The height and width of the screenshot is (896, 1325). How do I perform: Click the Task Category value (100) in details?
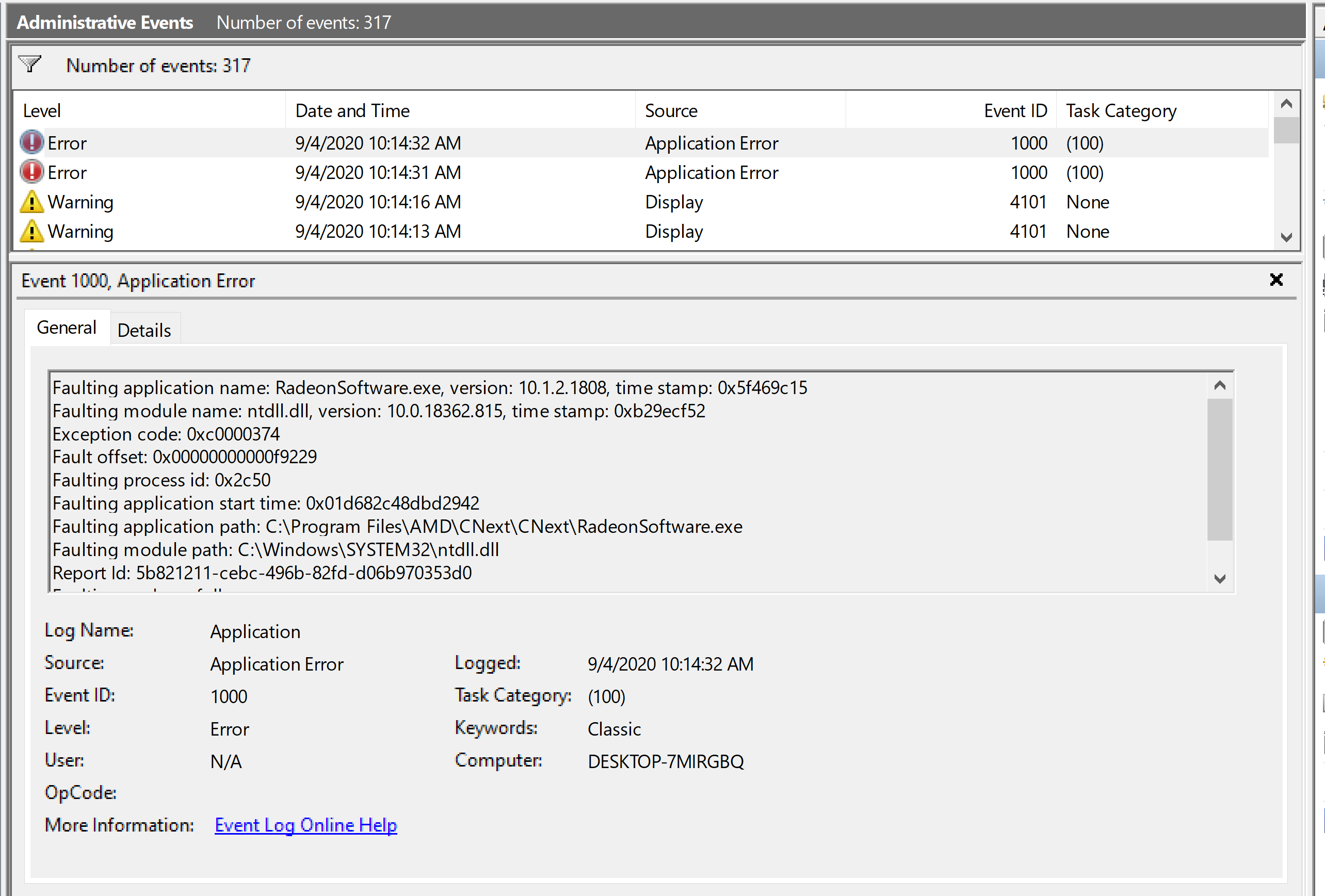(x=606, y=696)
